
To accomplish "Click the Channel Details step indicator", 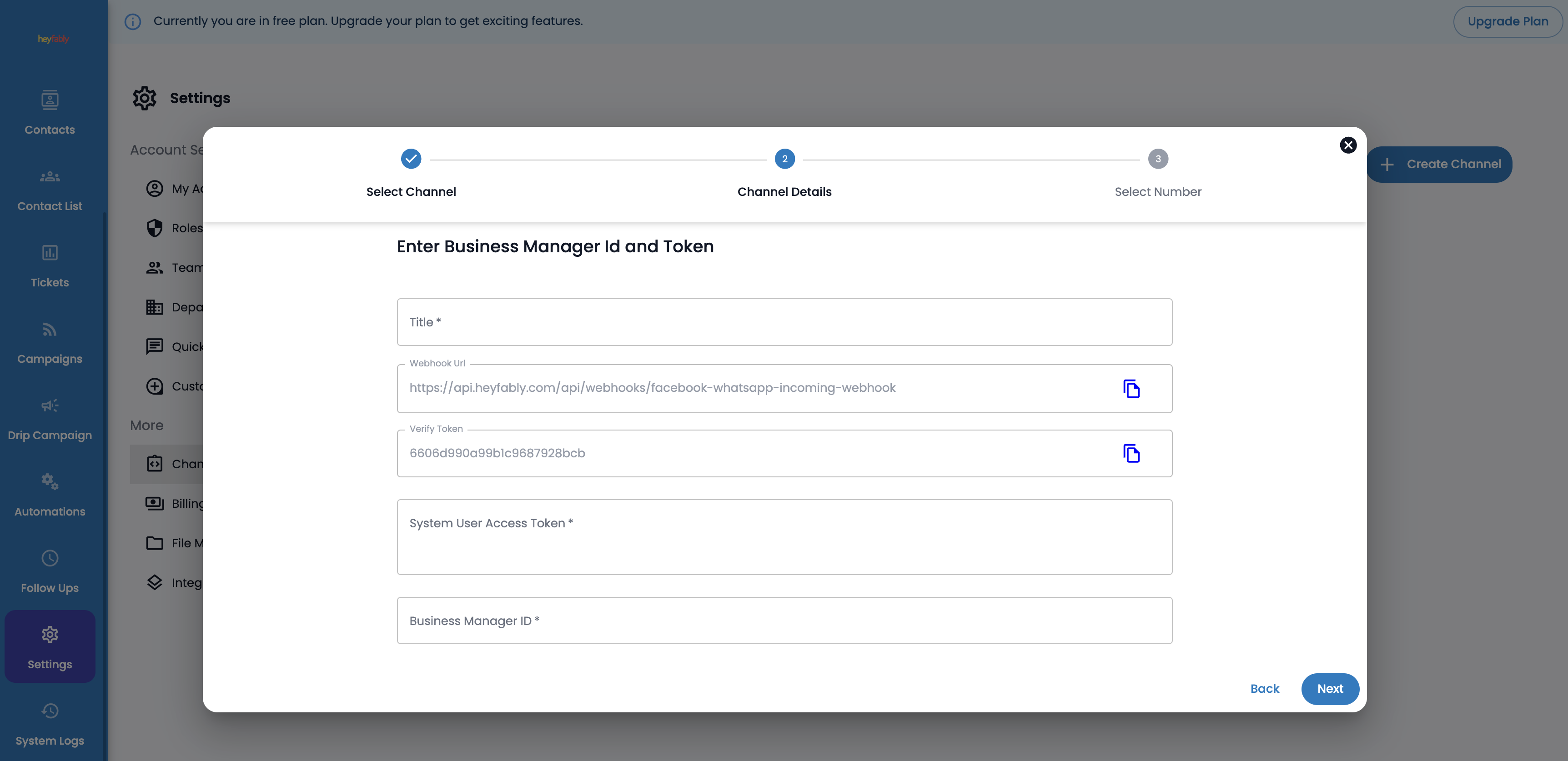I will point(784,160).
